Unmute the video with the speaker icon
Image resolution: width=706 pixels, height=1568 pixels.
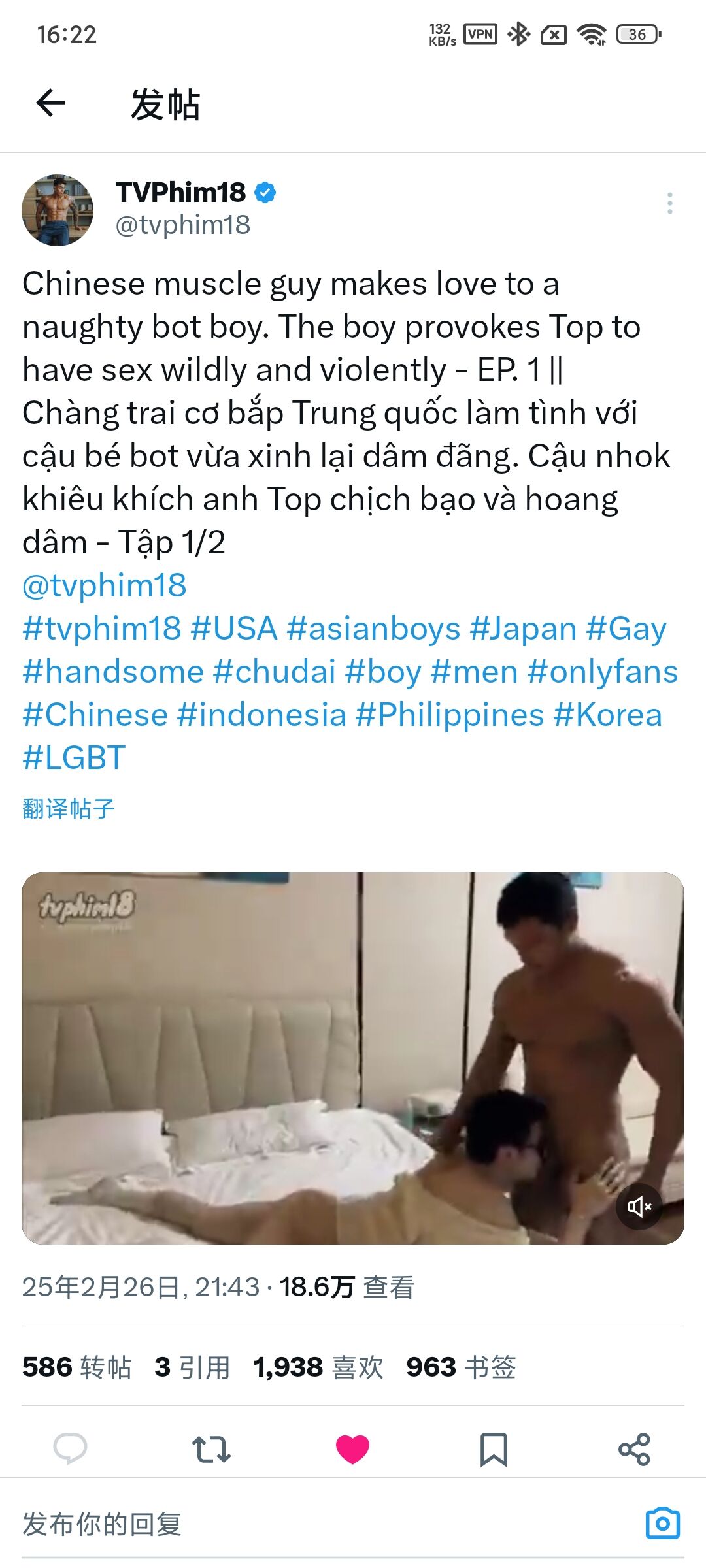[x=639, y=1206]
